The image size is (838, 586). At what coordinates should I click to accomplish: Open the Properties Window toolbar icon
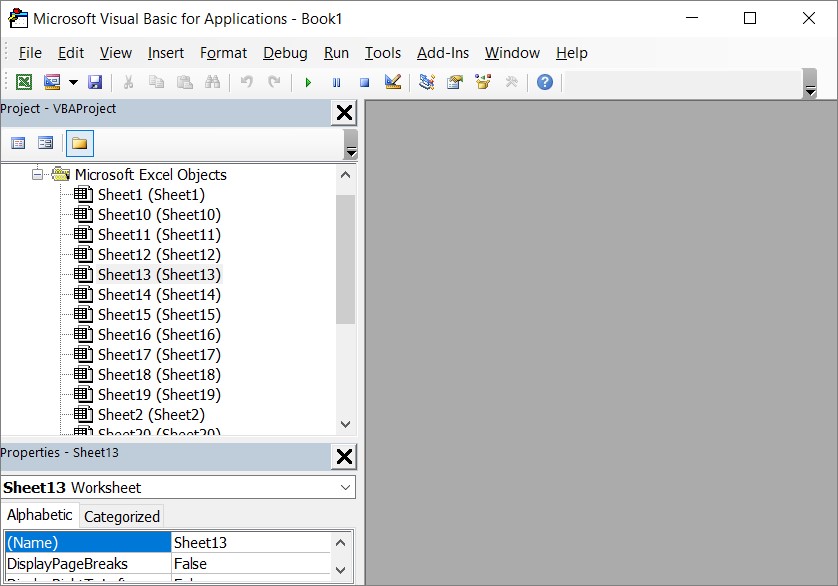(x=455, y=82)
